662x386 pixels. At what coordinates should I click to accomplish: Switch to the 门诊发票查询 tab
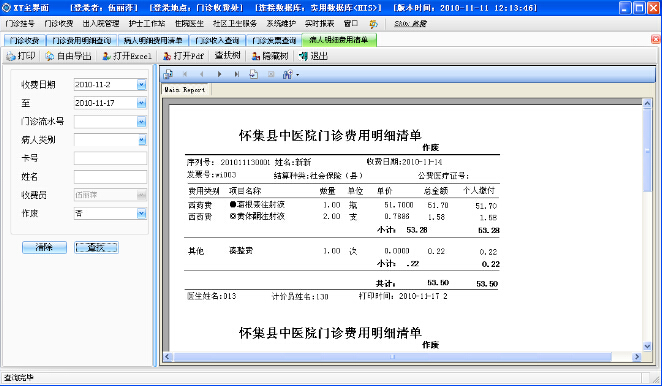point(274,40)
